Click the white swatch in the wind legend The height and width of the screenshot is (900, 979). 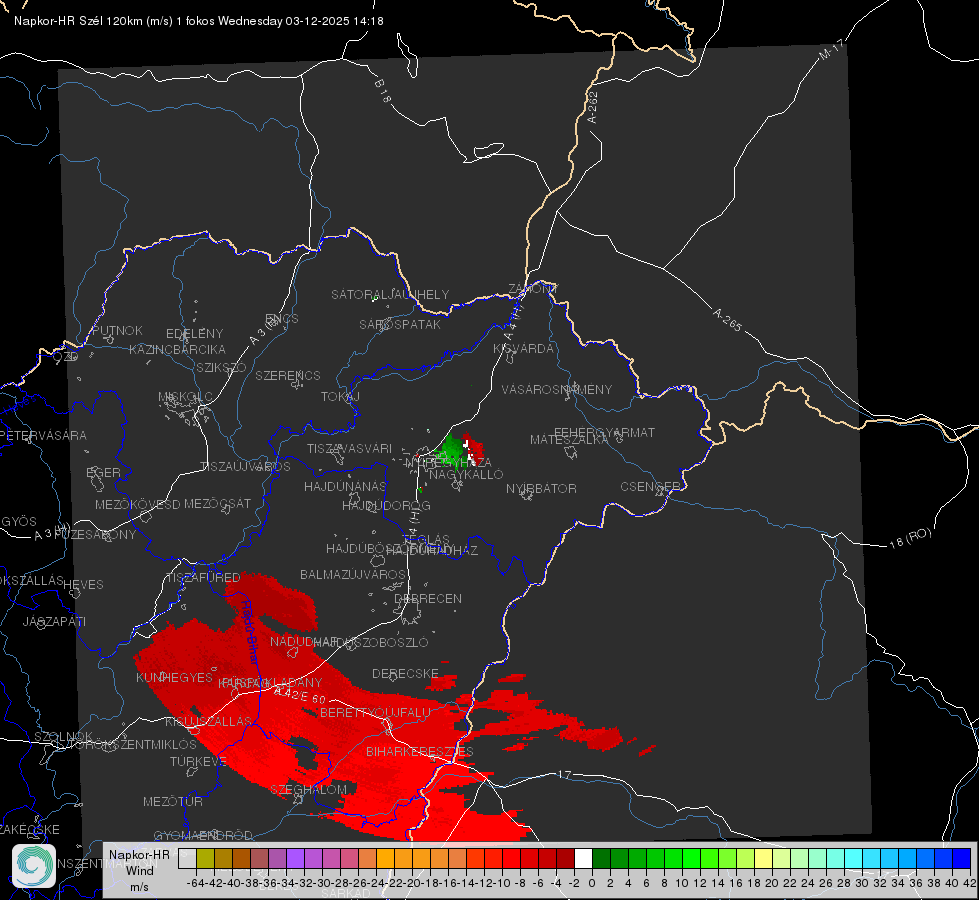[x=583, y=858]
